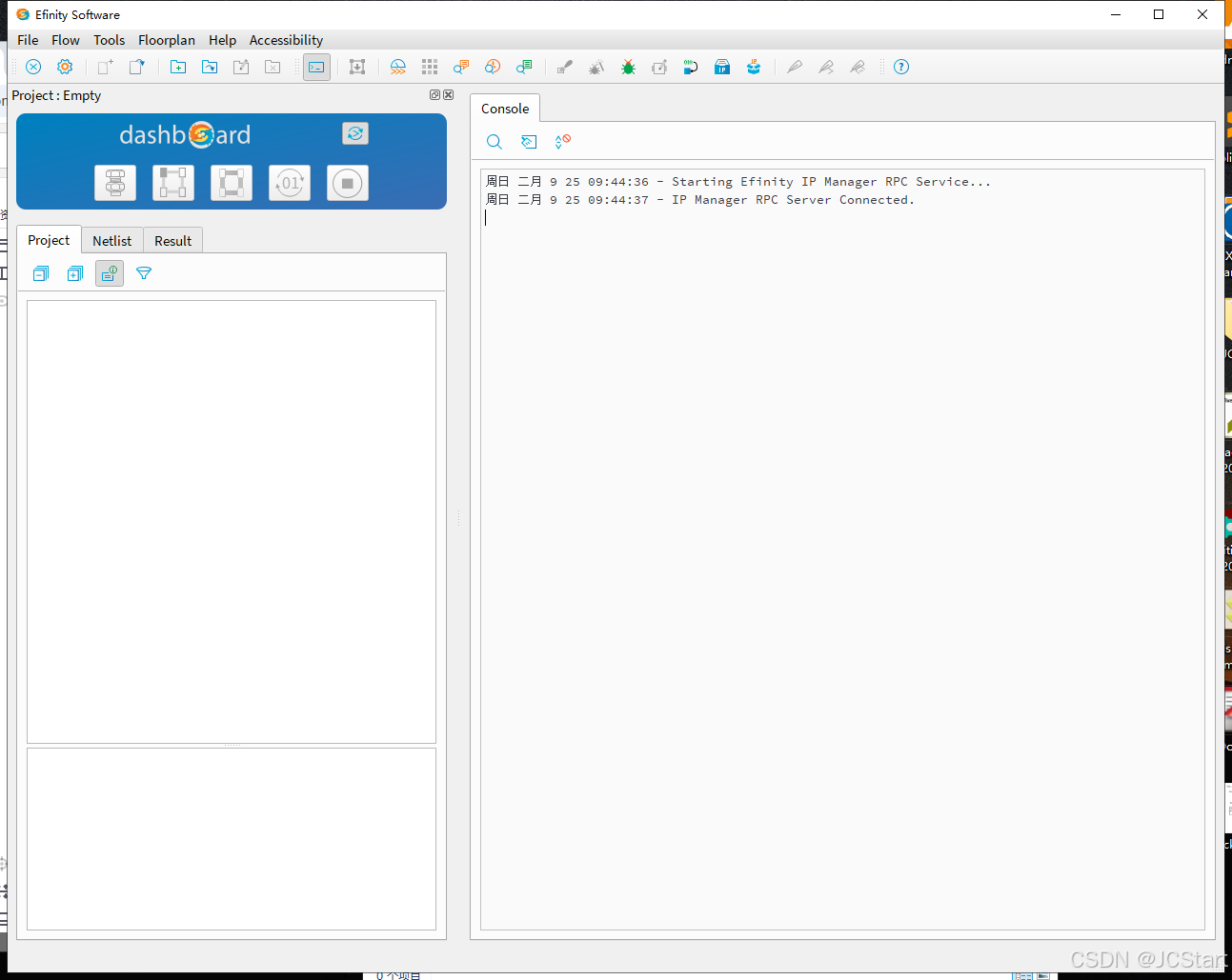
Task: Minimize the Efinity Software window
Action: [1116, 14]
